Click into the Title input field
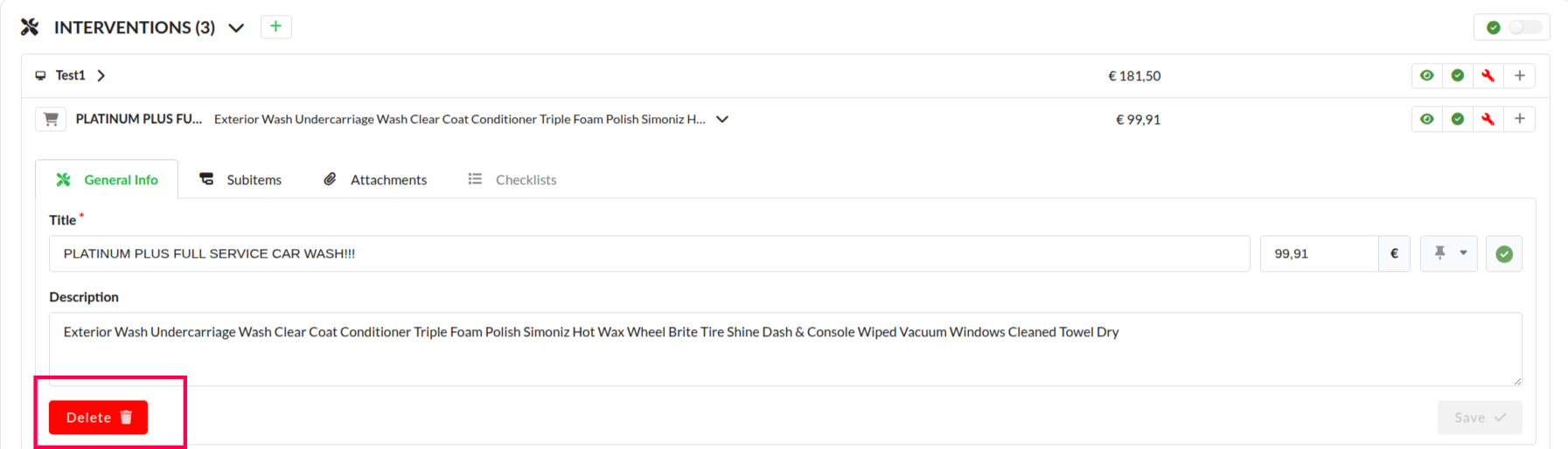This screenshot has width=1568, height=449. point(649,254)
